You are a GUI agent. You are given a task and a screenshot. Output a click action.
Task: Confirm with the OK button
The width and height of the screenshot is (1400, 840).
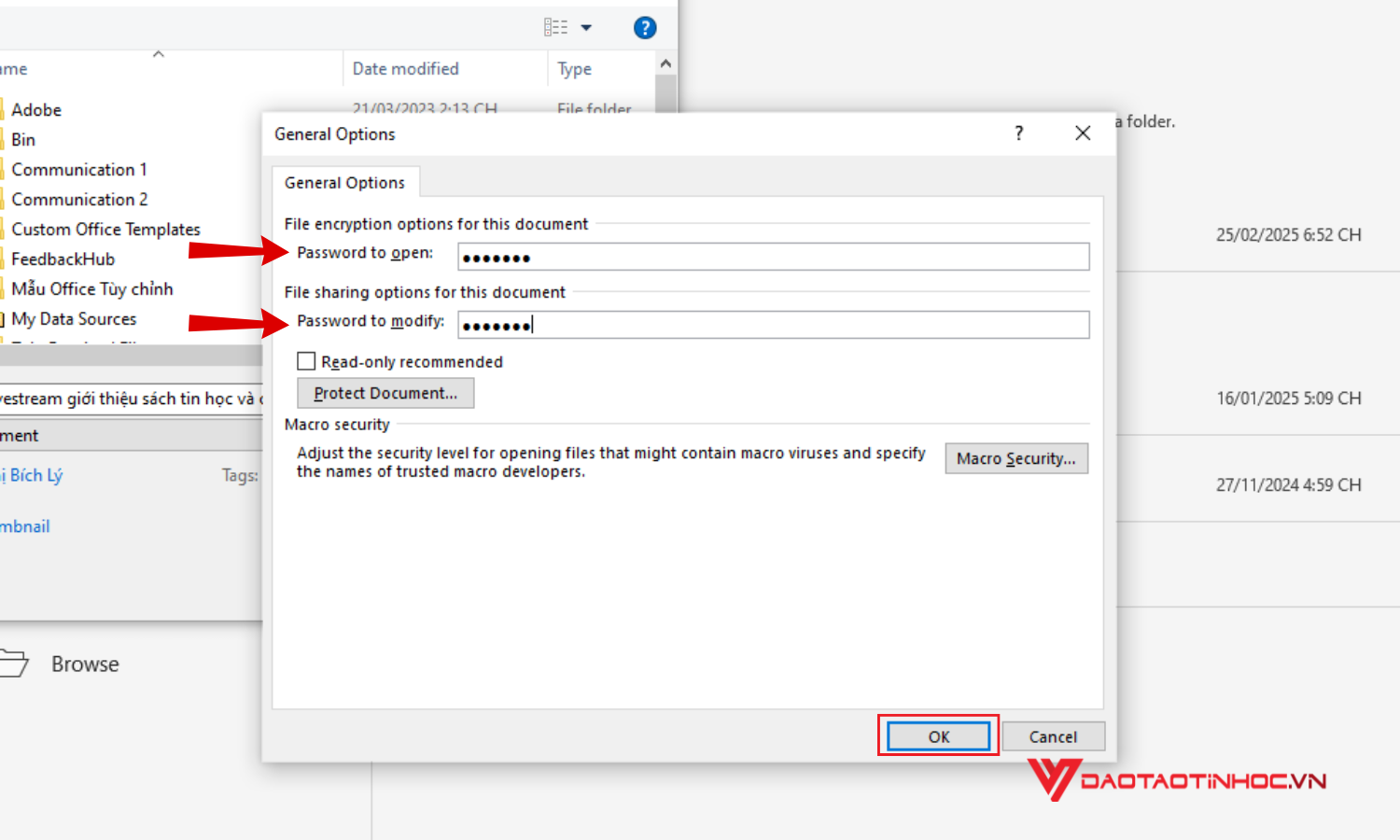(x=938, y=736)
